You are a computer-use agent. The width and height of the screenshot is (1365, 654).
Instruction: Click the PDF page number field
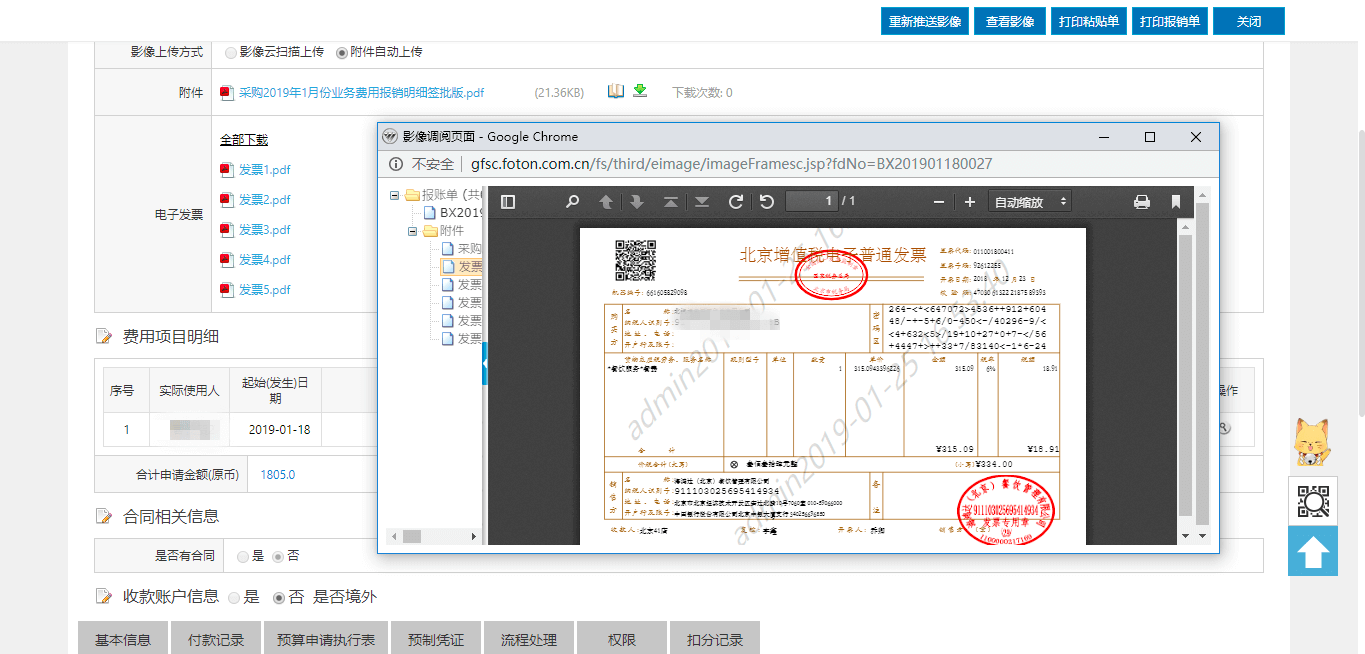pos(811,202)
